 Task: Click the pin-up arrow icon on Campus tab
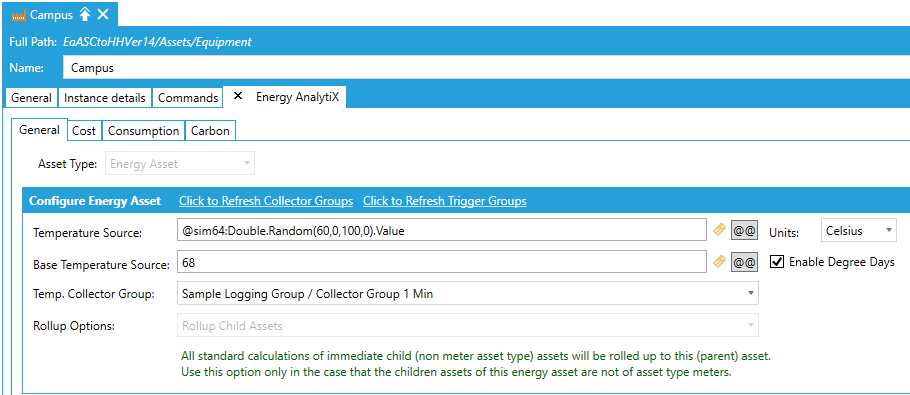click(x=85, y=15)
